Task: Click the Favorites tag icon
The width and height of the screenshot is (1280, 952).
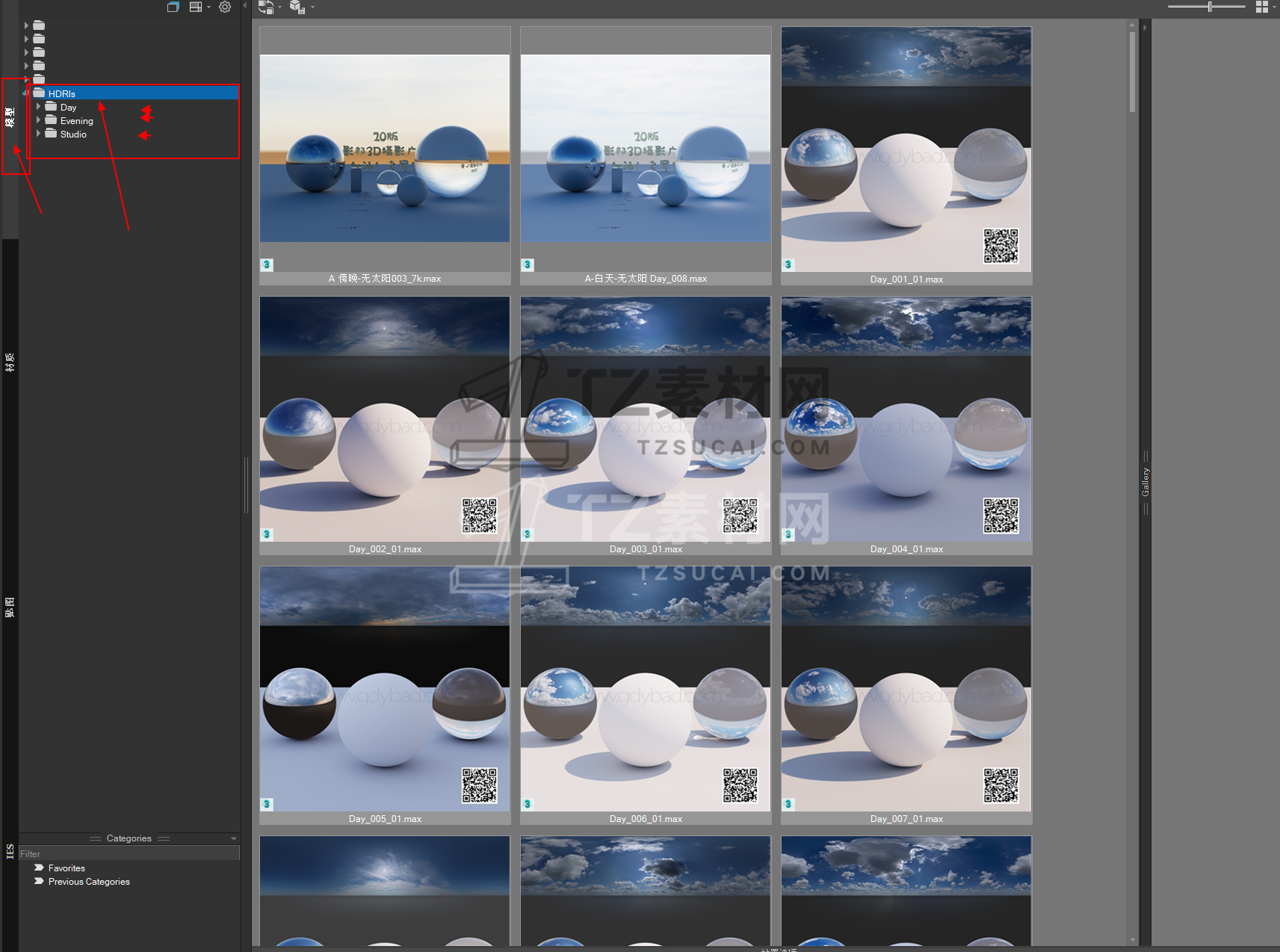Action: pyautogui.click(x=39, y=868)
